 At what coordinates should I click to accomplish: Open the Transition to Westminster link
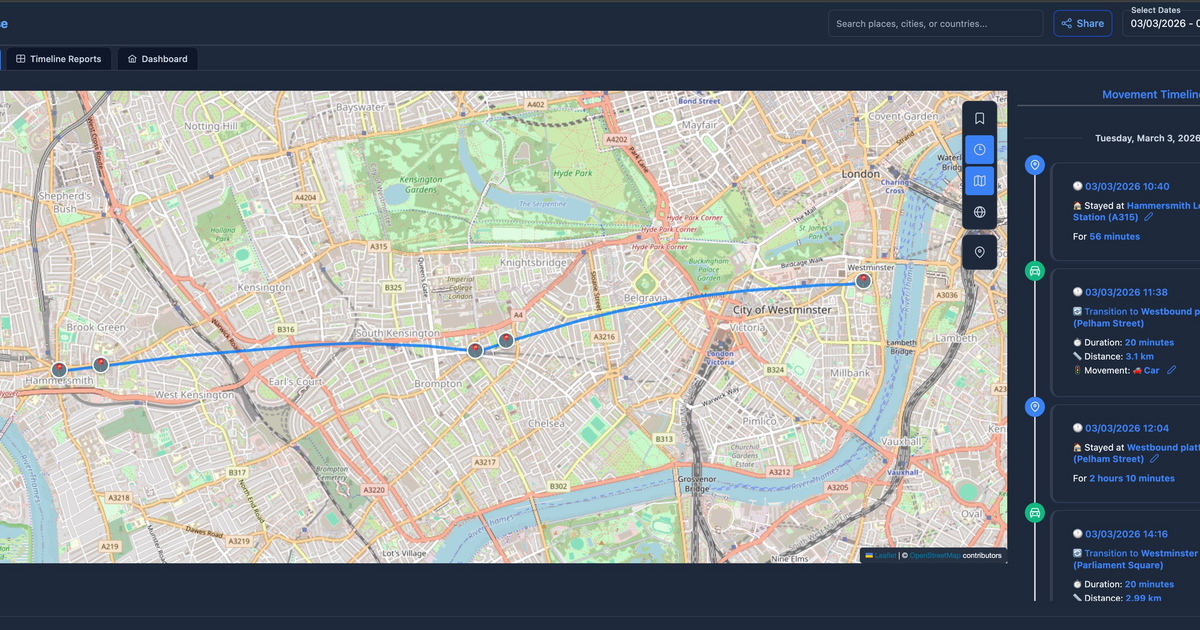coord(1136,559)
